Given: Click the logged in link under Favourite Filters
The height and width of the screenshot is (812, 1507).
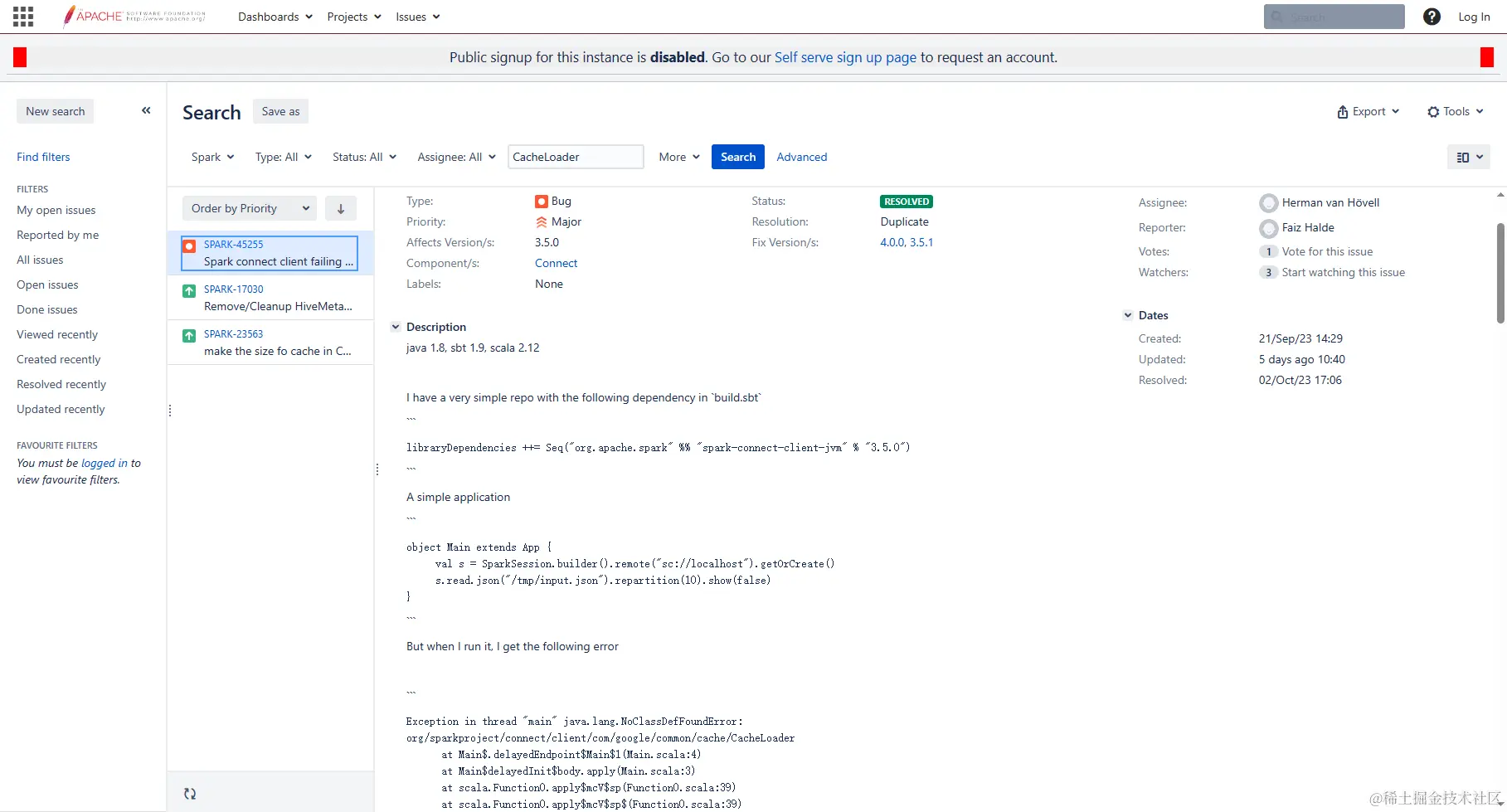Looking at the screenshot, I should pos(105,463).
